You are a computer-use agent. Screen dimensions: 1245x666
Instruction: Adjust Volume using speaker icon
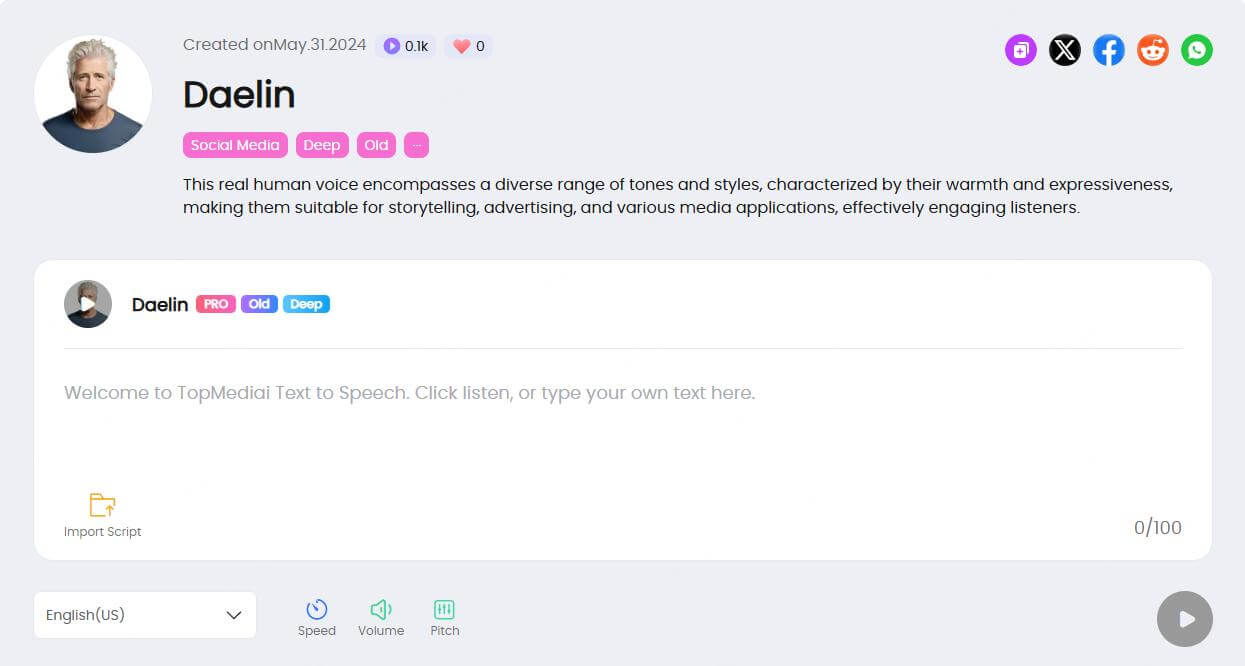(x=380, y=609)
